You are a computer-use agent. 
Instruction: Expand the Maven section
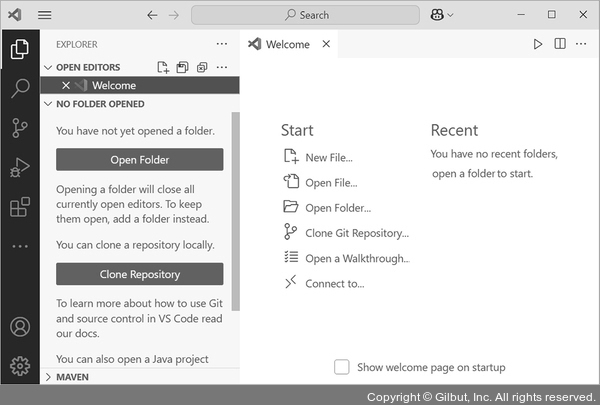point(47,377)
